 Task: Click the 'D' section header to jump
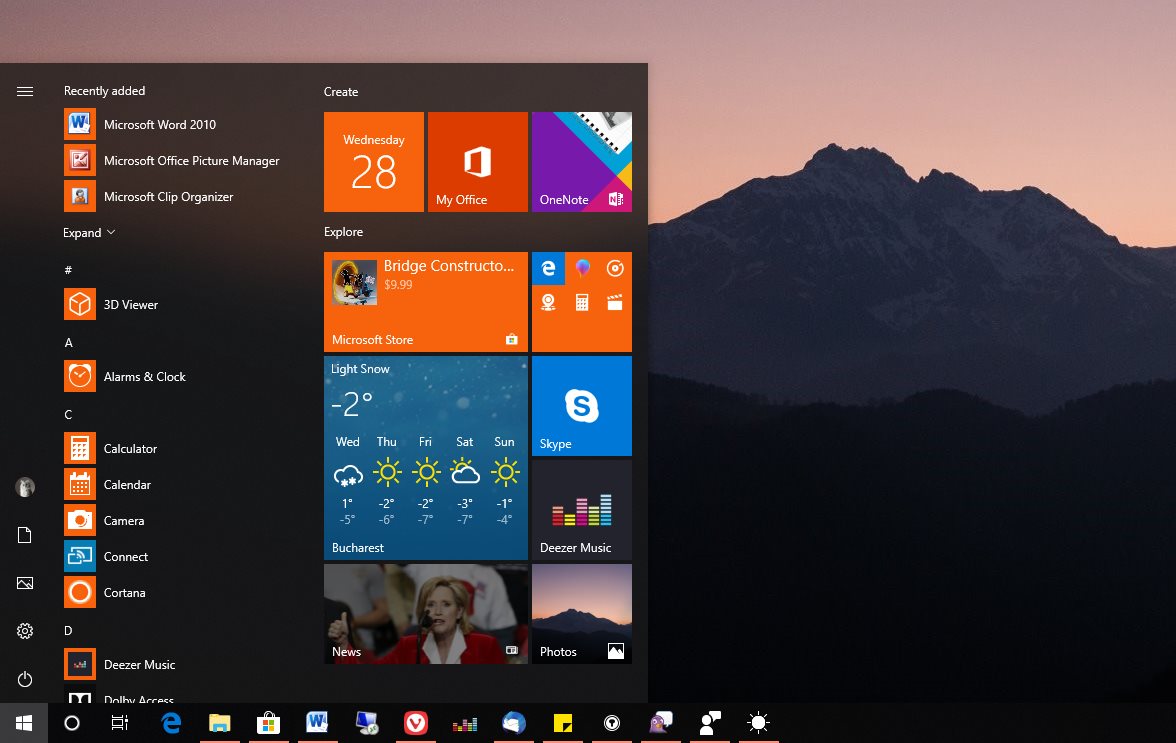pyautogui.click(x=68, y=630)
